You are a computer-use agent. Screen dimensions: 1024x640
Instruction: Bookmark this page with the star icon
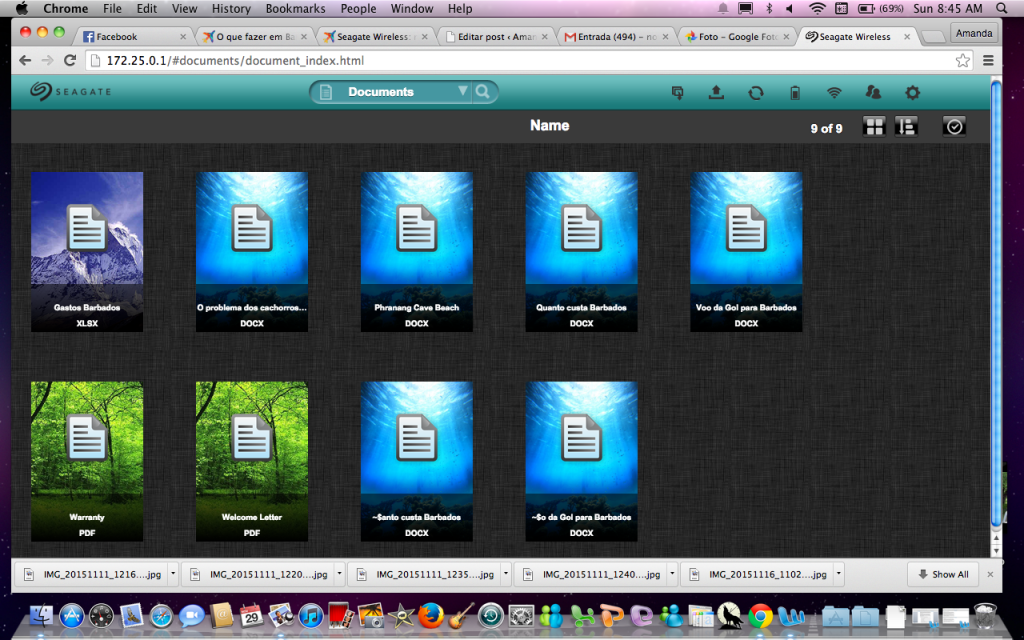tap(963, 61)
